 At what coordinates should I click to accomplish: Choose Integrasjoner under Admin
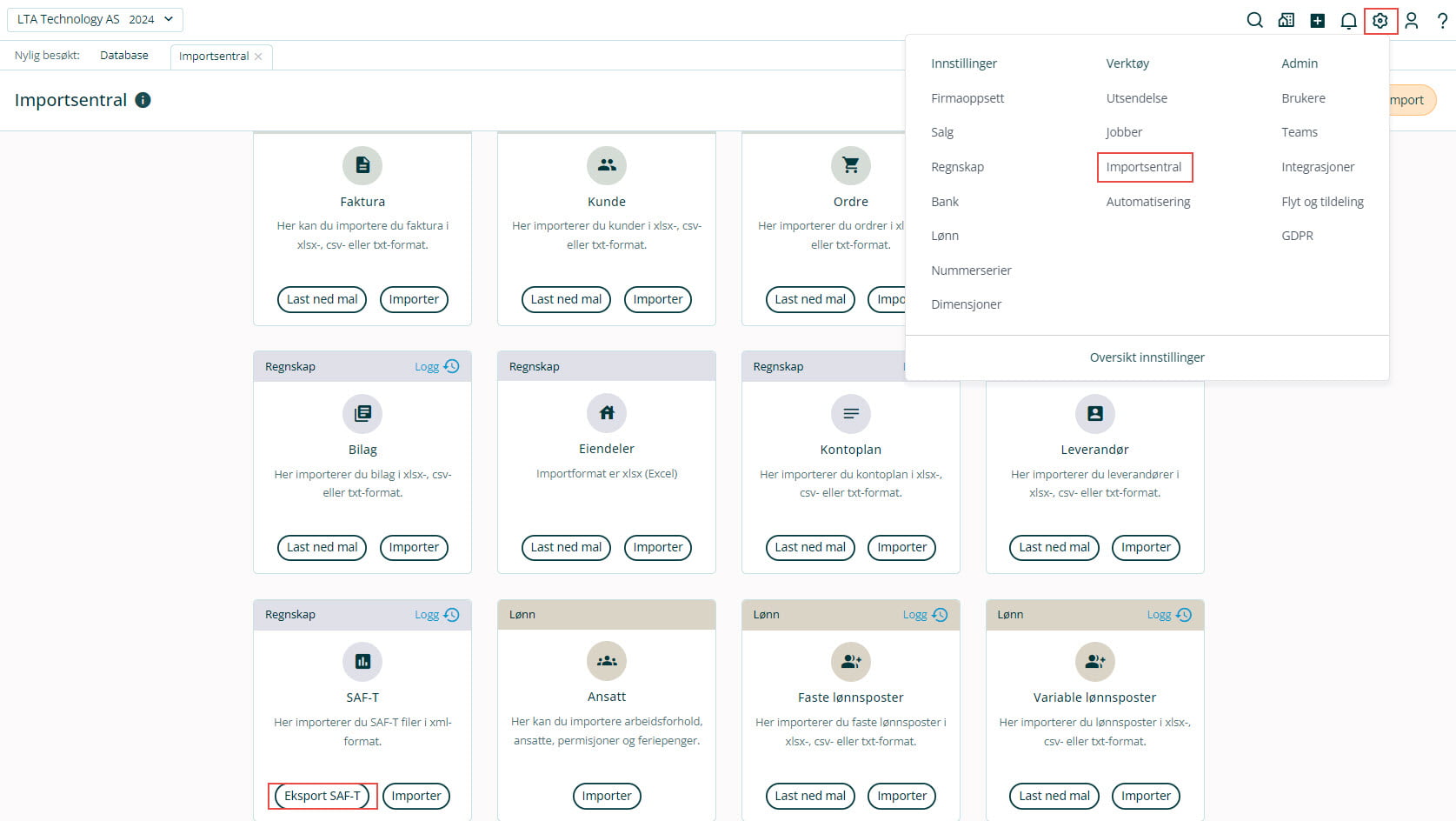point(1317,167)
